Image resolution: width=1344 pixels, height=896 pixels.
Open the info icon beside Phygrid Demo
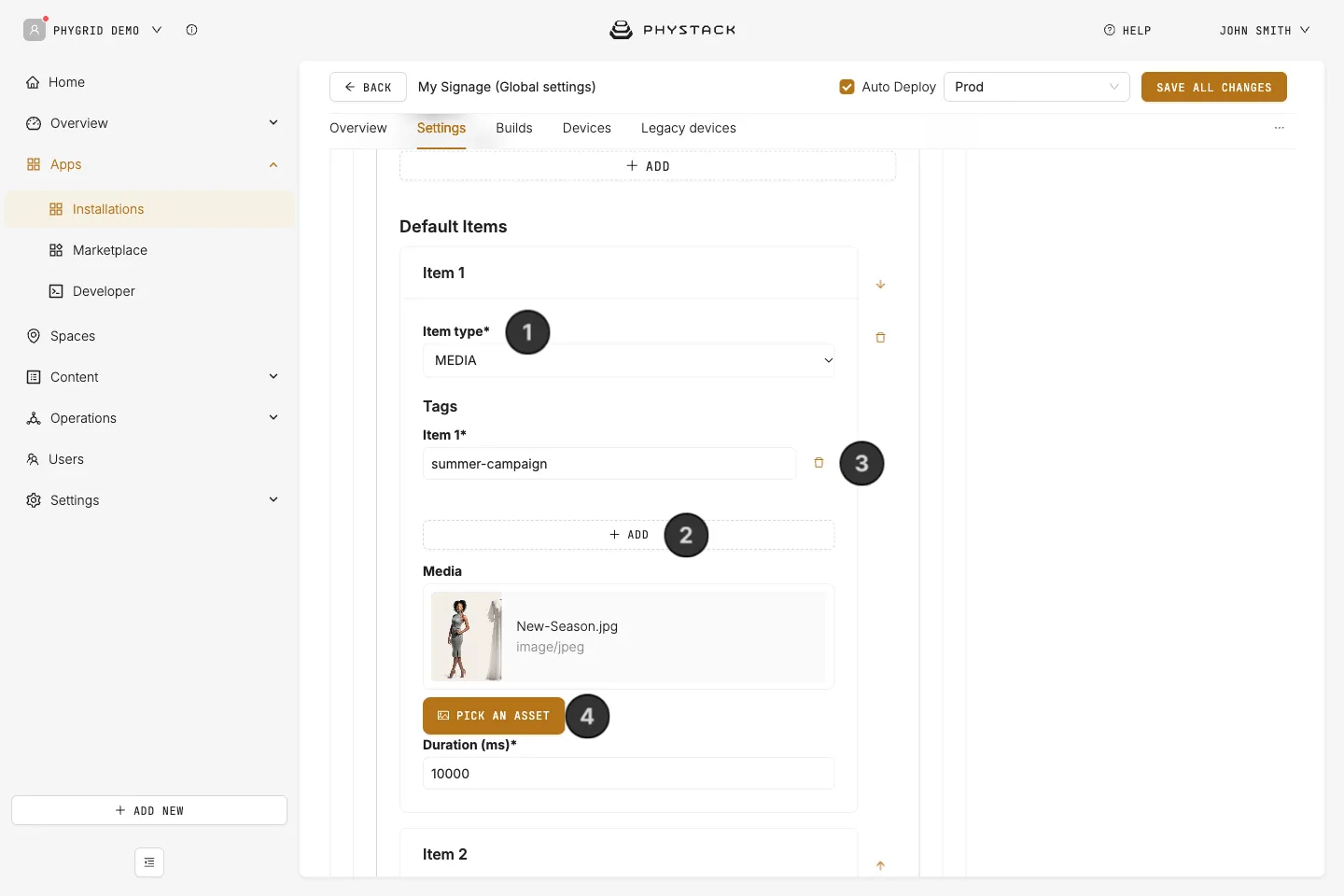(191, 30)
